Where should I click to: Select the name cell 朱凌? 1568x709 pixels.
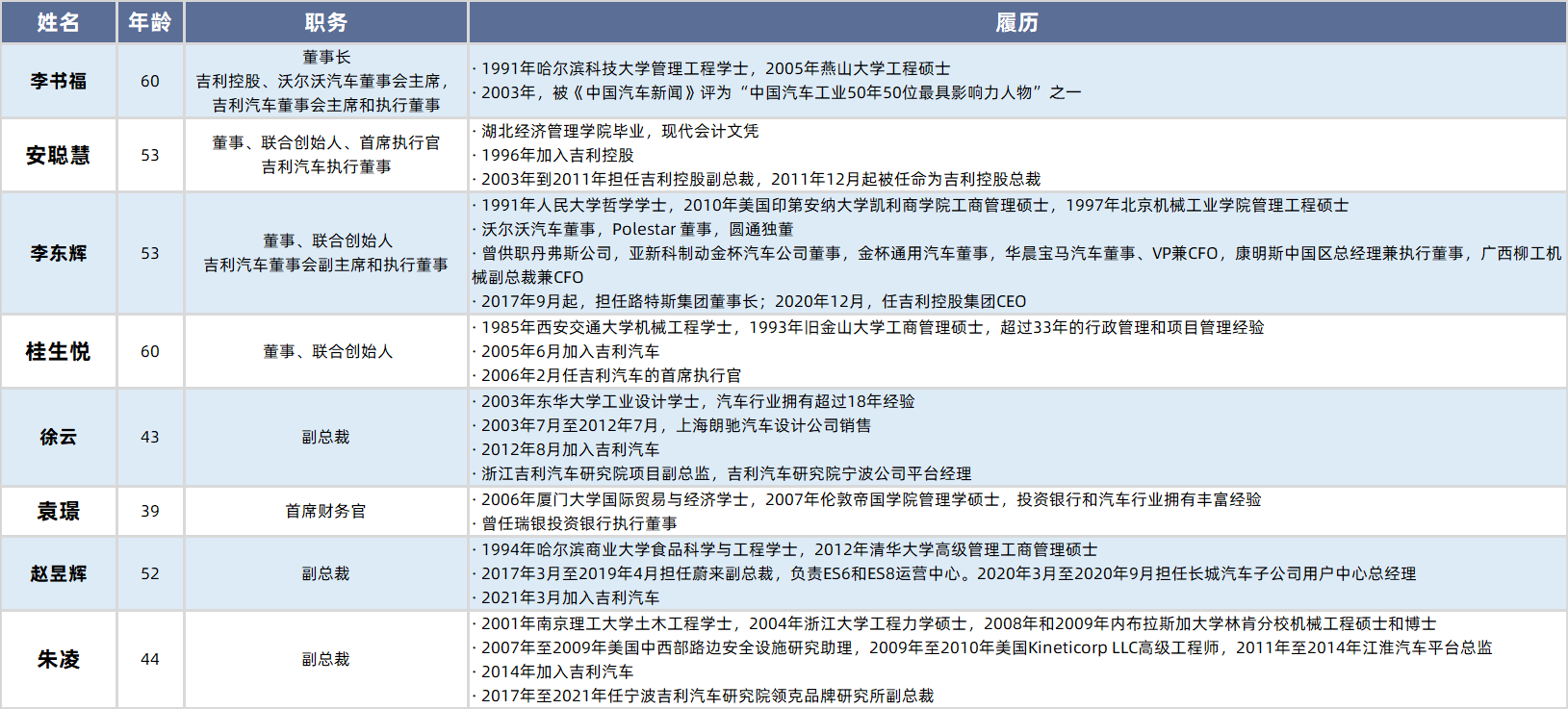click(x=59, y=659)
